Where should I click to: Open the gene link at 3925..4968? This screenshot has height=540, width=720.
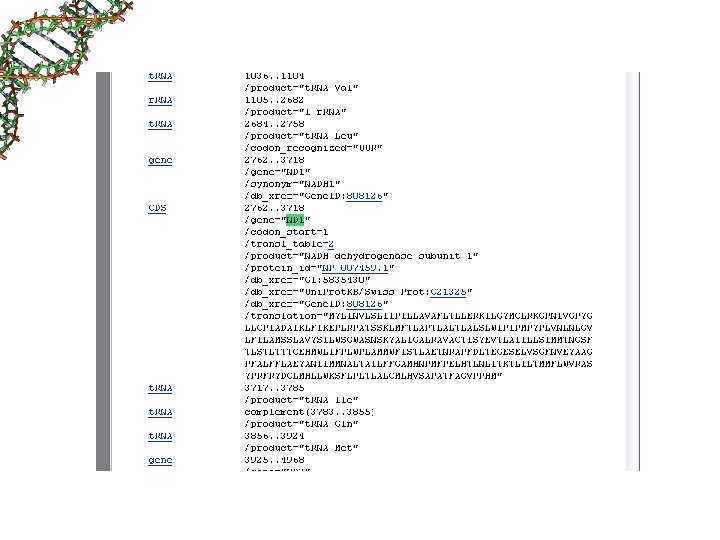[160, 460]
